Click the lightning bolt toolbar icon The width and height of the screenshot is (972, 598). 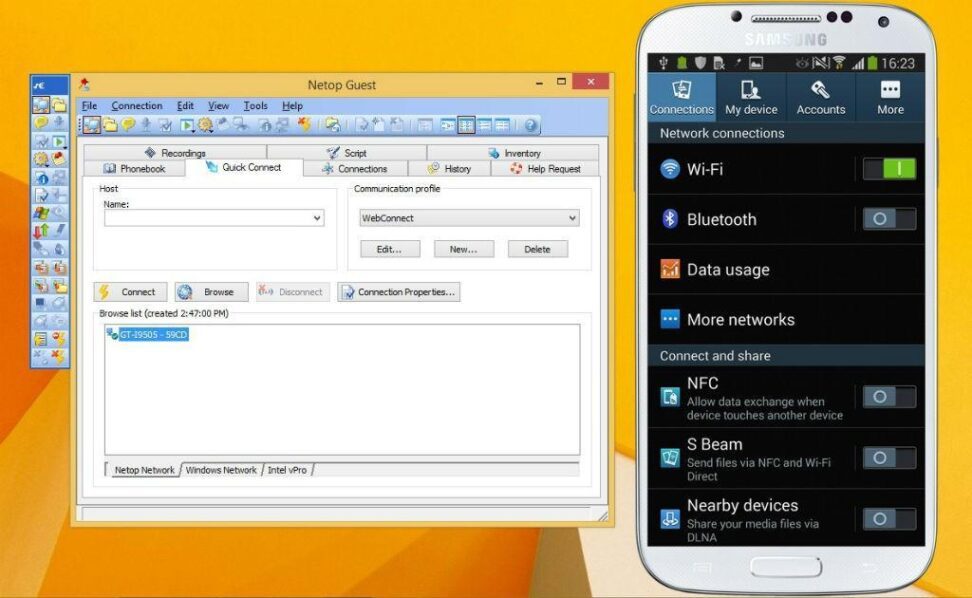pos(306,125)
